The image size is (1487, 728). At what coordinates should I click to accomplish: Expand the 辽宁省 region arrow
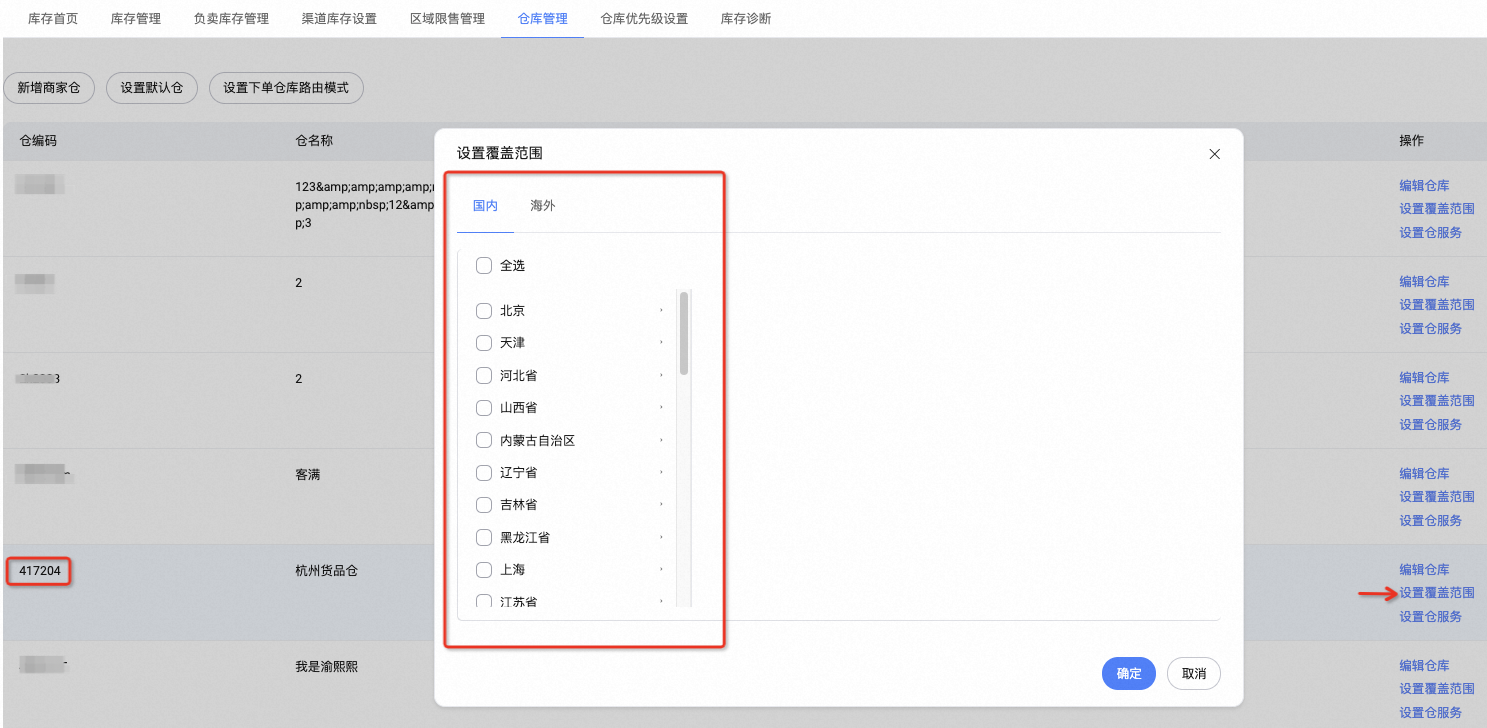click(x=661, y=473)
